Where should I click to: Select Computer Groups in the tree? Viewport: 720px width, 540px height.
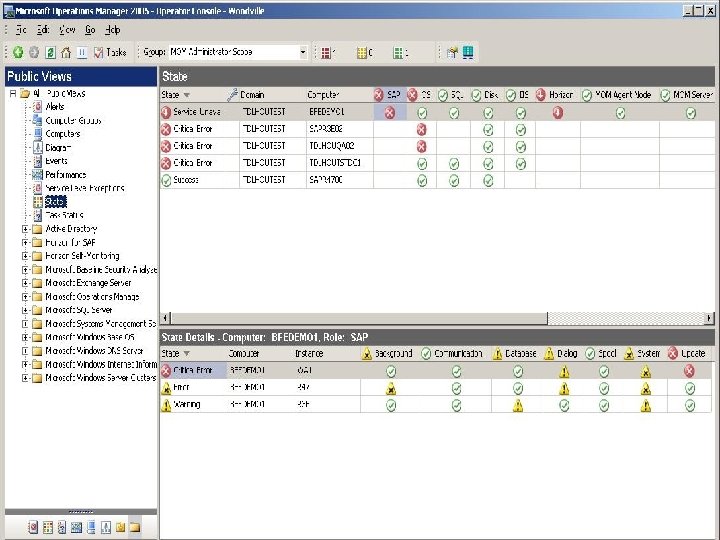(73, 121)
